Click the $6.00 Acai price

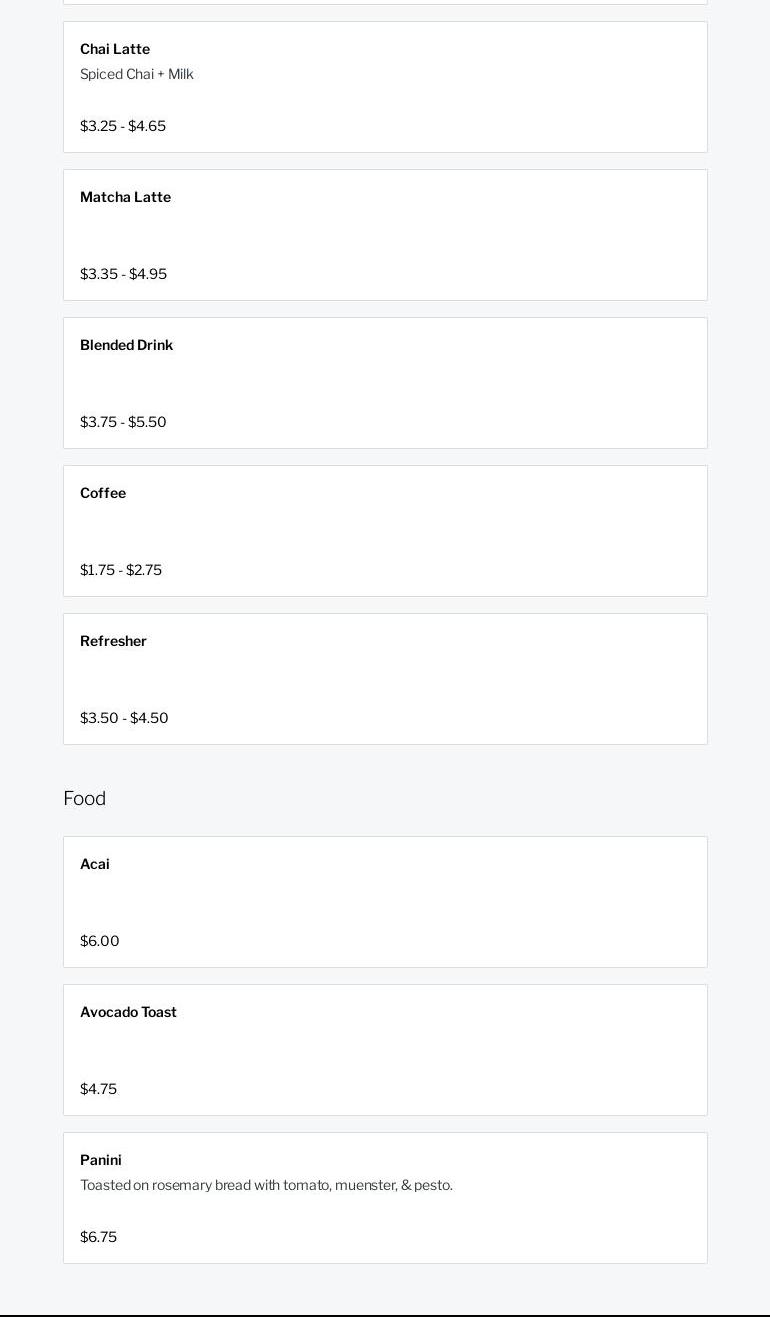click(100, 941)
